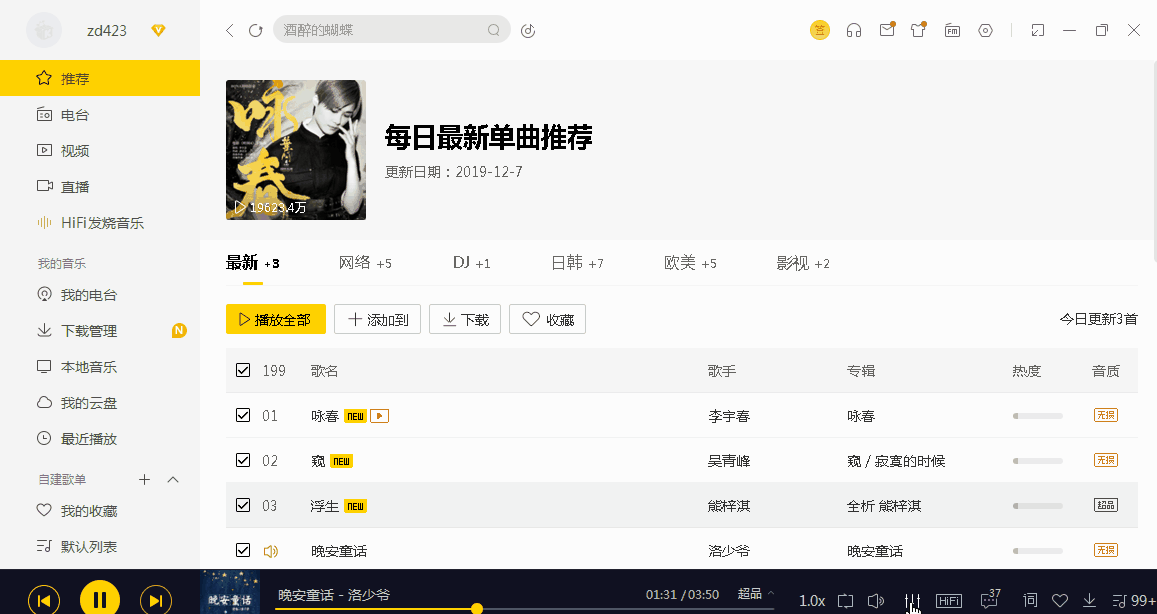Uncheck the checkbox for 咏春
This screenshot has height=614, width=1157.
[x=243, y=415]
